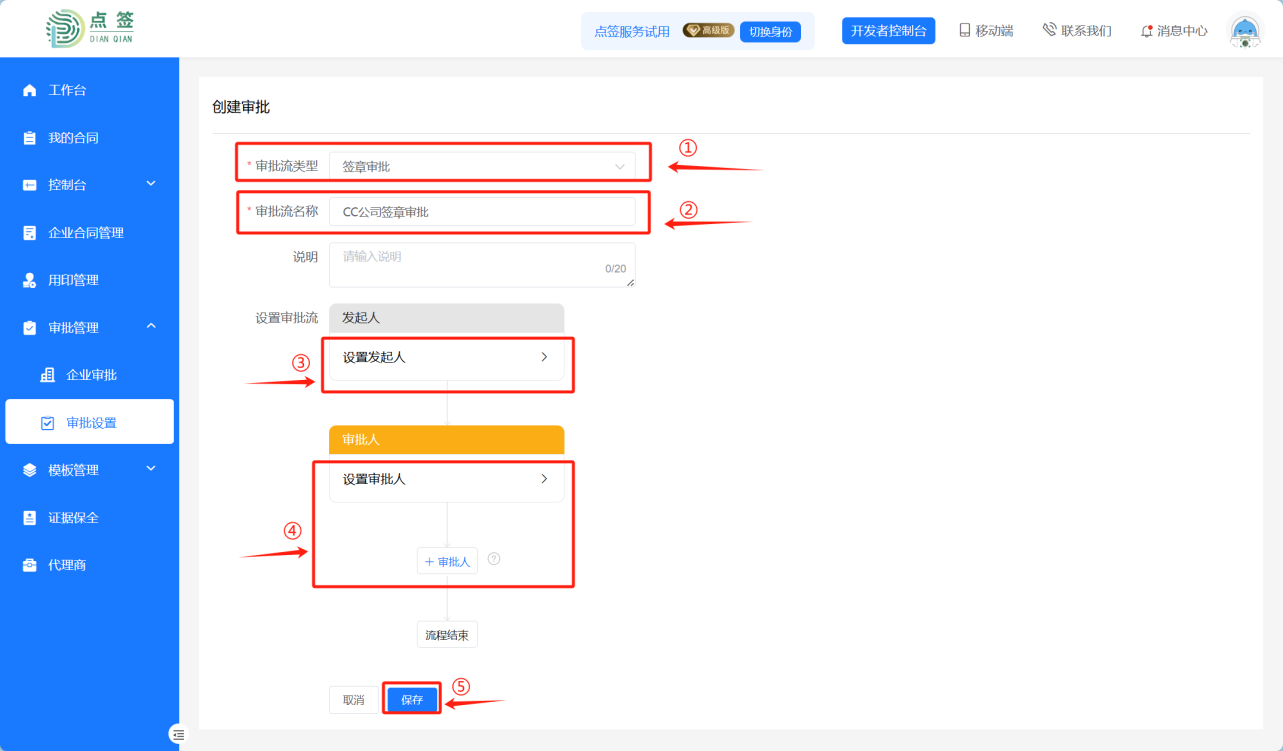Image resolution: width=1283 pixels, height=751 pixels.
Task: Click the 创建审批 page title
Action: coord(241,107)
